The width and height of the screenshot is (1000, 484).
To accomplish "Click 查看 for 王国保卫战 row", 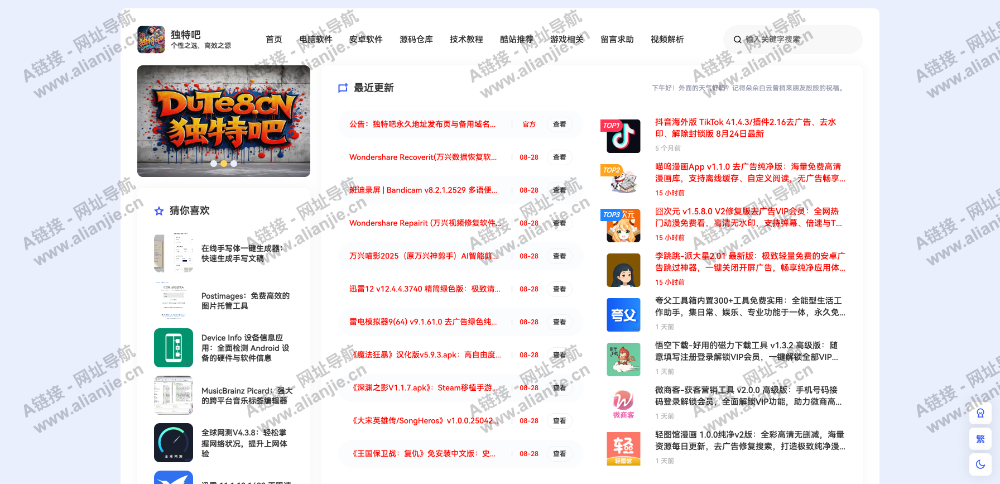I will coord(559,454).
